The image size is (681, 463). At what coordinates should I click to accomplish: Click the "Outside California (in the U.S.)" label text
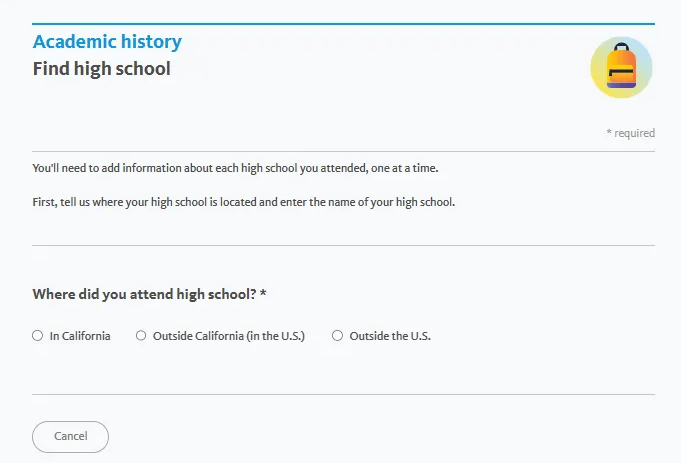(228, 336)
